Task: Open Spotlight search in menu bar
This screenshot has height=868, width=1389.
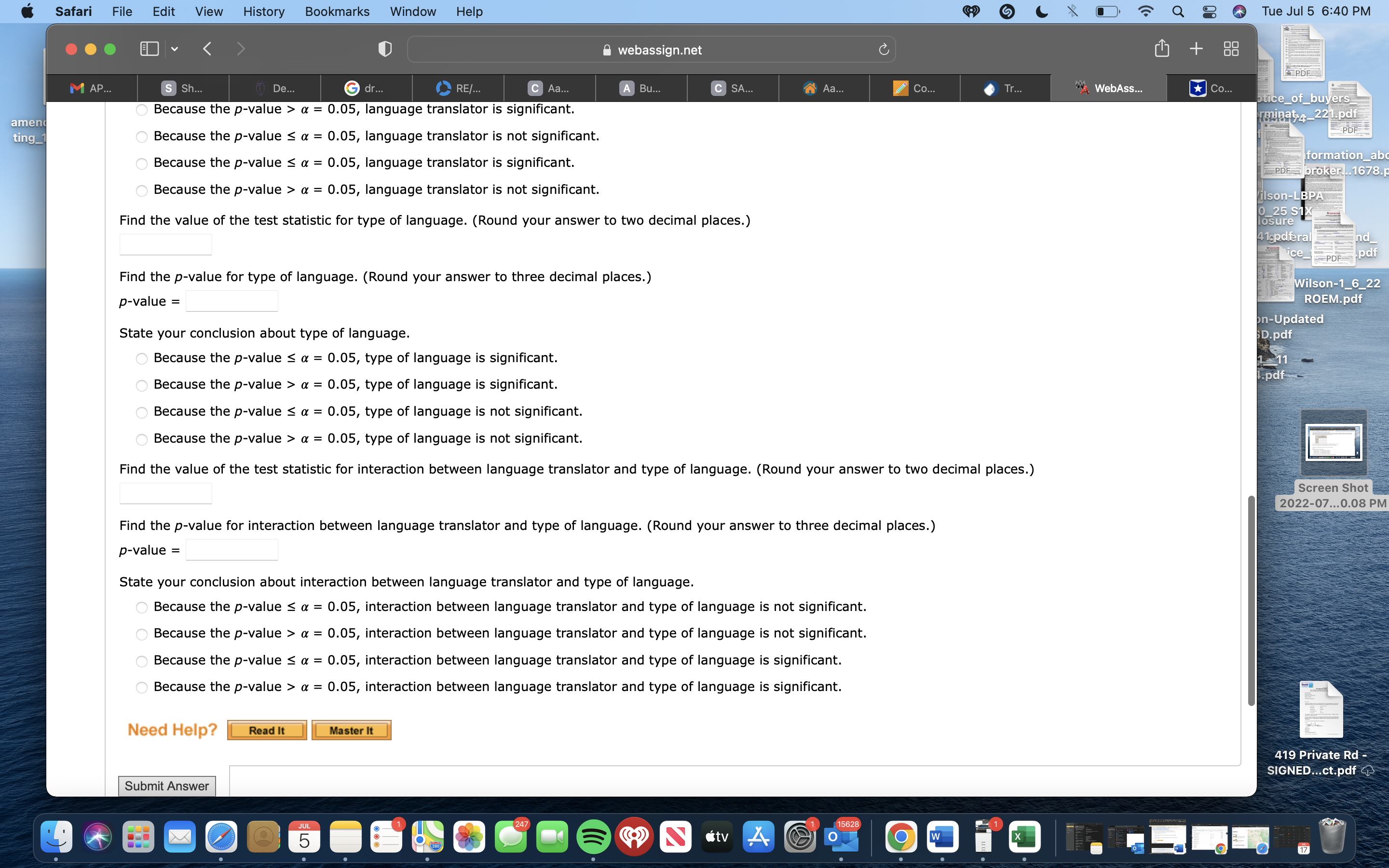Action: 1178,12
